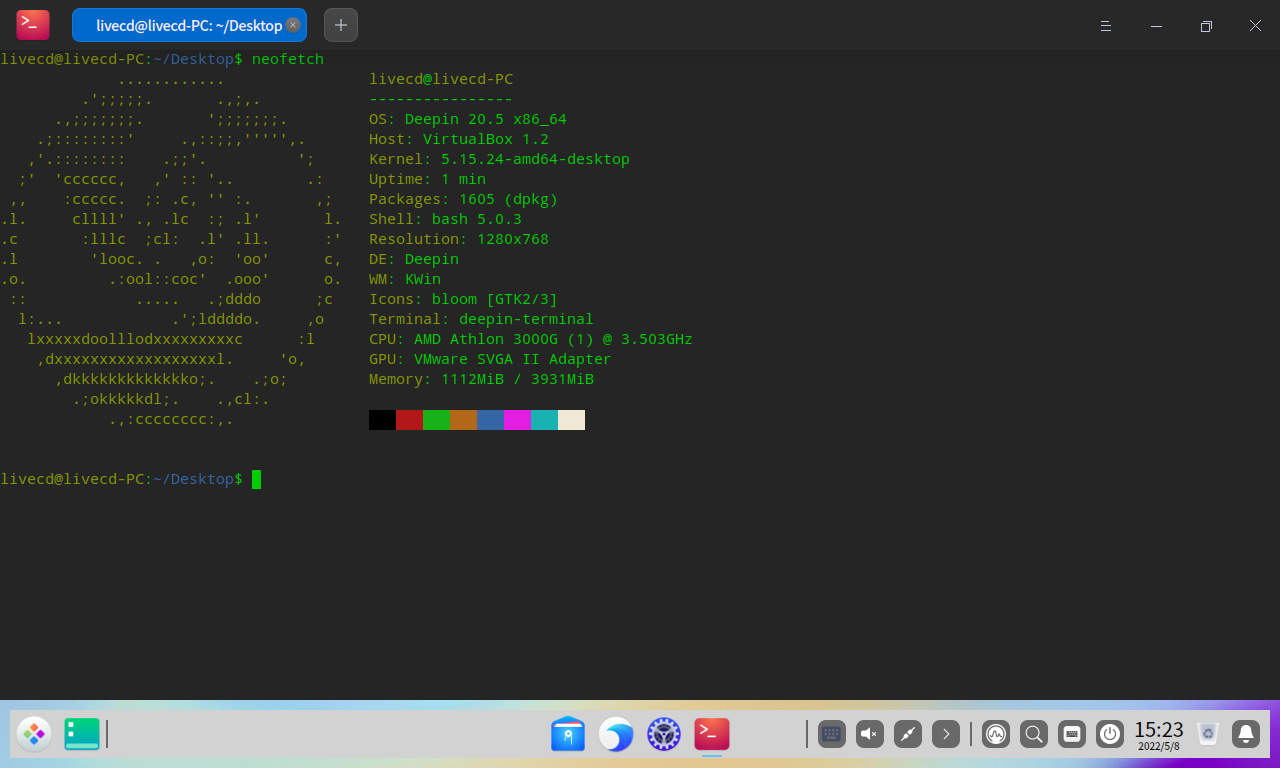
Task: Click the "Icons: bloom [GTK2/3]" line
Action: click(x=463, y=299)
